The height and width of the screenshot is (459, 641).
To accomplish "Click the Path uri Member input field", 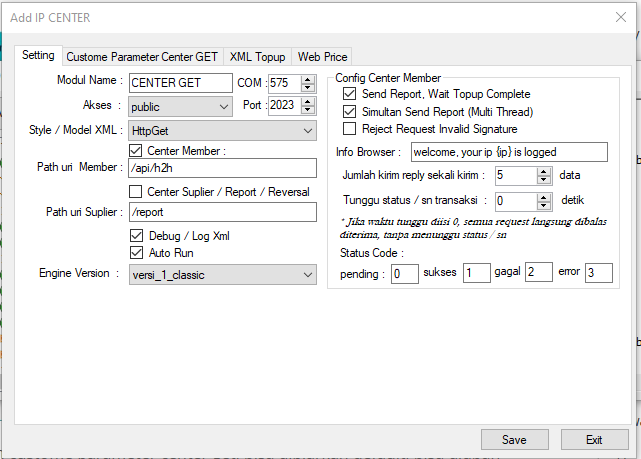I will (221, 168).
